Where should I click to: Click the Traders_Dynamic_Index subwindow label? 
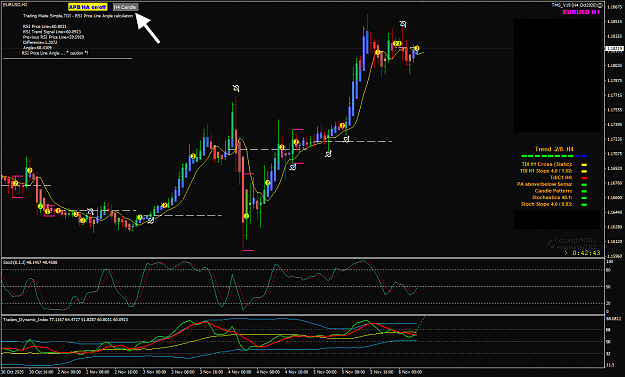[66, 319]
